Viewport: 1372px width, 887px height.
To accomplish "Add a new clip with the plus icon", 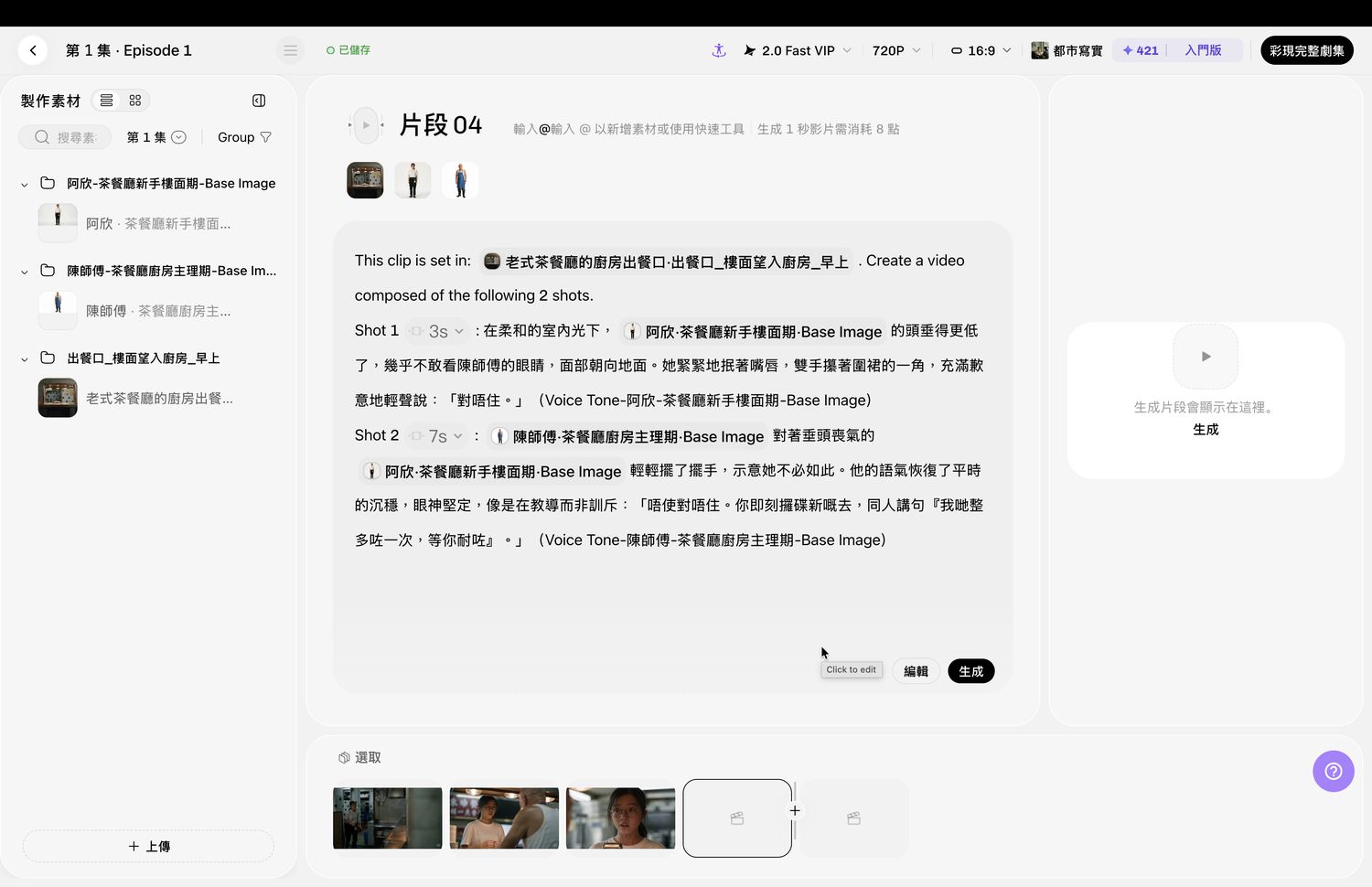I will [x=795, y=810].
